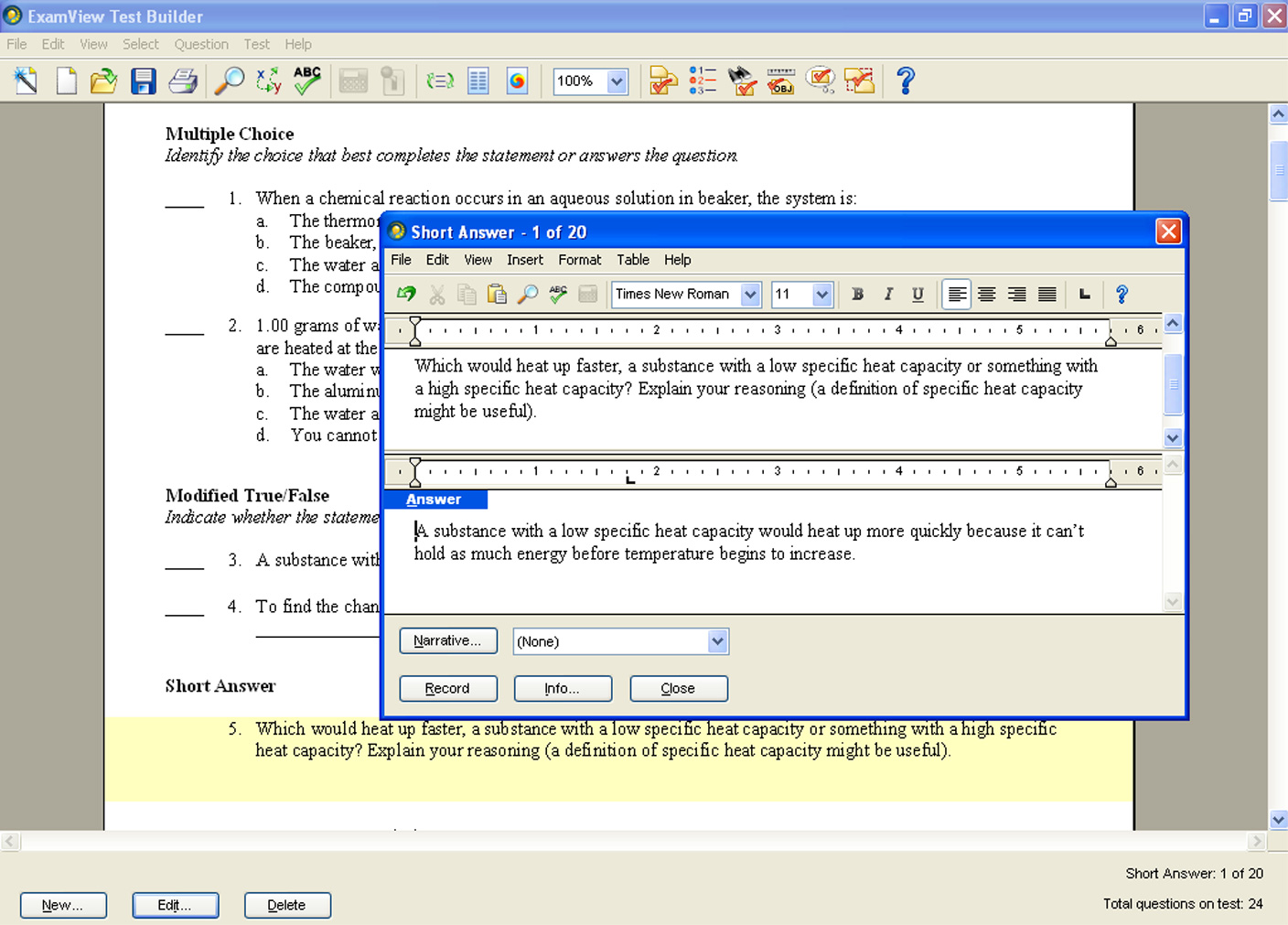This screenshot has height=925, width=1288.
Task: Click the Delete button
Action: coord(287,905)
